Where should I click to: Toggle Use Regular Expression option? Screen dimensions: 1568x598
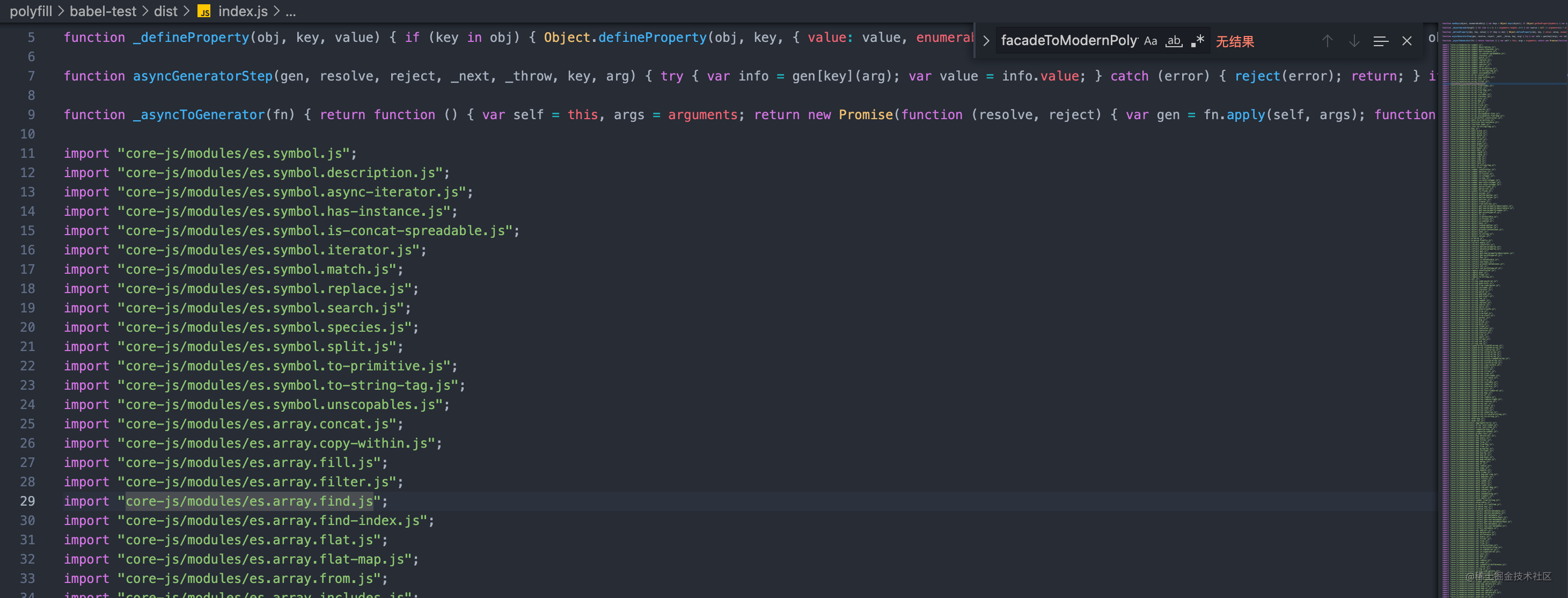1197,41
